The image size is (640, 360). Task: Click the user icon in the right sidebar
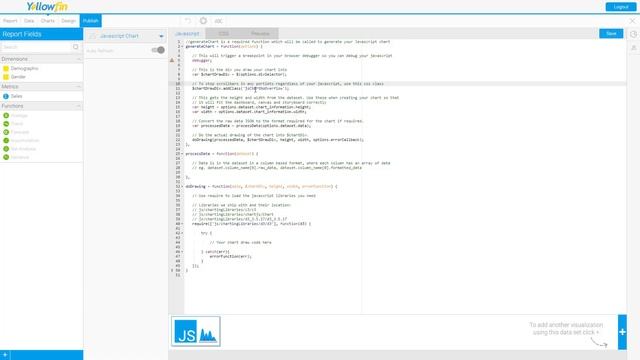pyautogui.click(x=633, y=48)
